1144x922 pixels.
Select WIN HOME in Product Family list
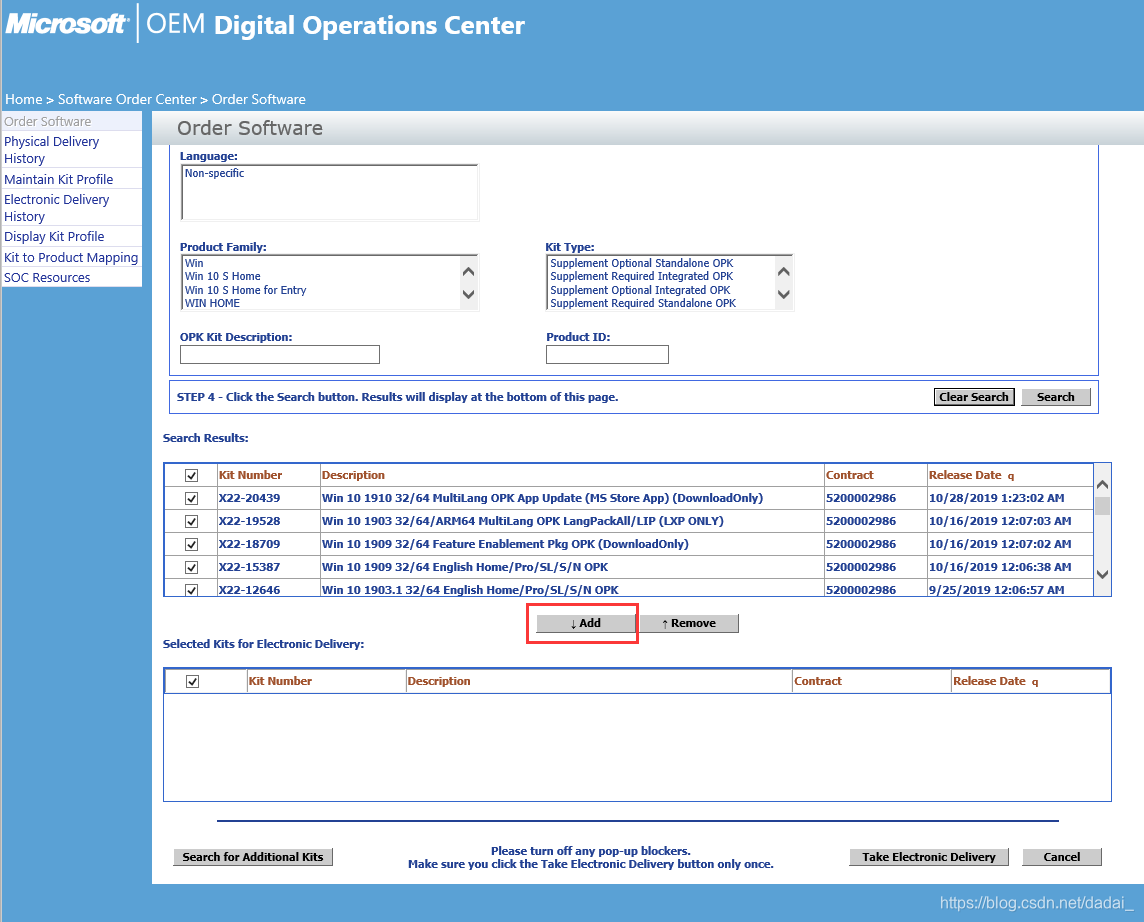(x=212, y=303)
